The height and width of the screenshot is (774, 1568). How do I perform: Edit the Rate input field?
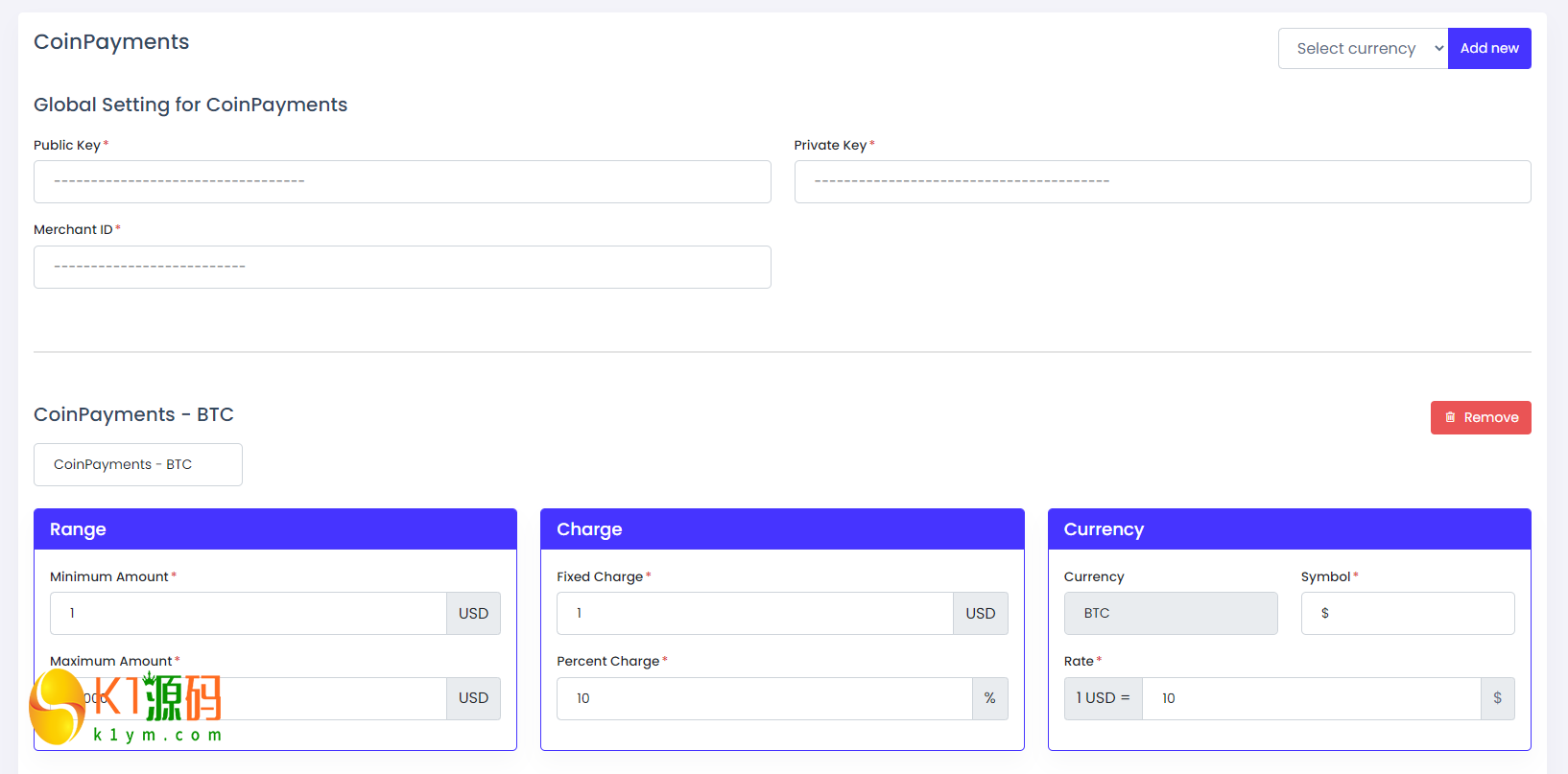(1311, 698)
